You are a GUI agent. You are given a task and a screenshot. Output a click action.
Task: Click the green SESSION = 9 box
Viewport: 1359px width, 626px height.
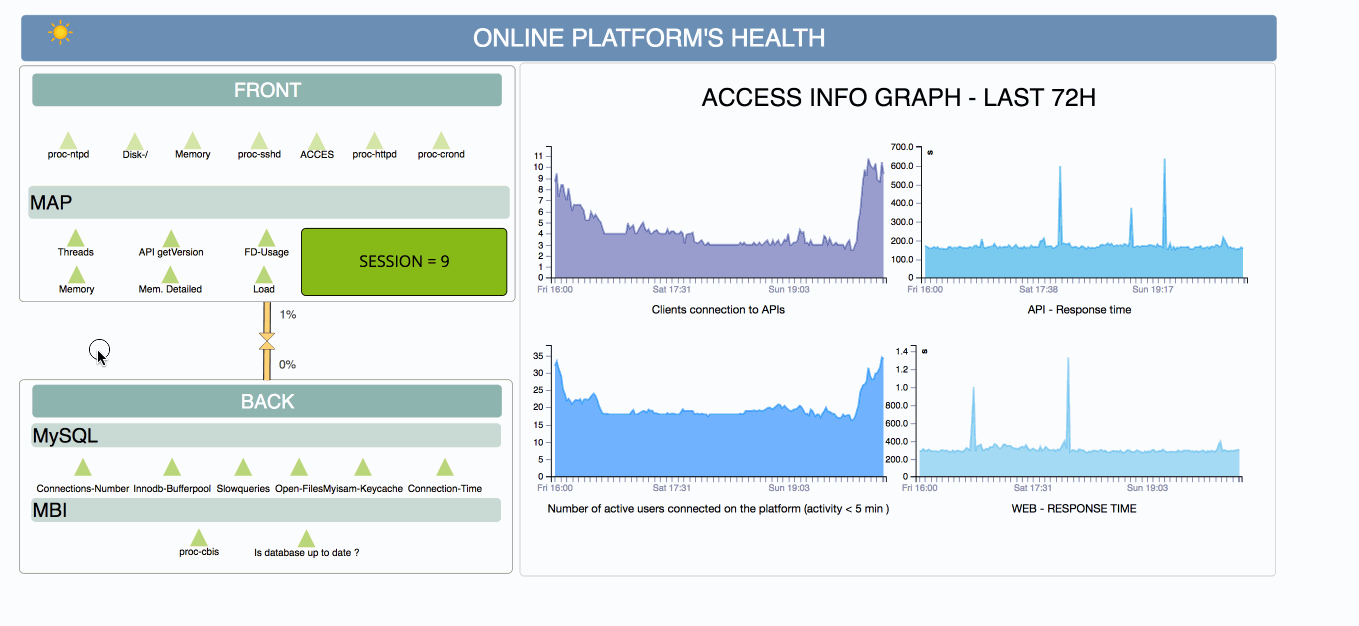[404, 262]
